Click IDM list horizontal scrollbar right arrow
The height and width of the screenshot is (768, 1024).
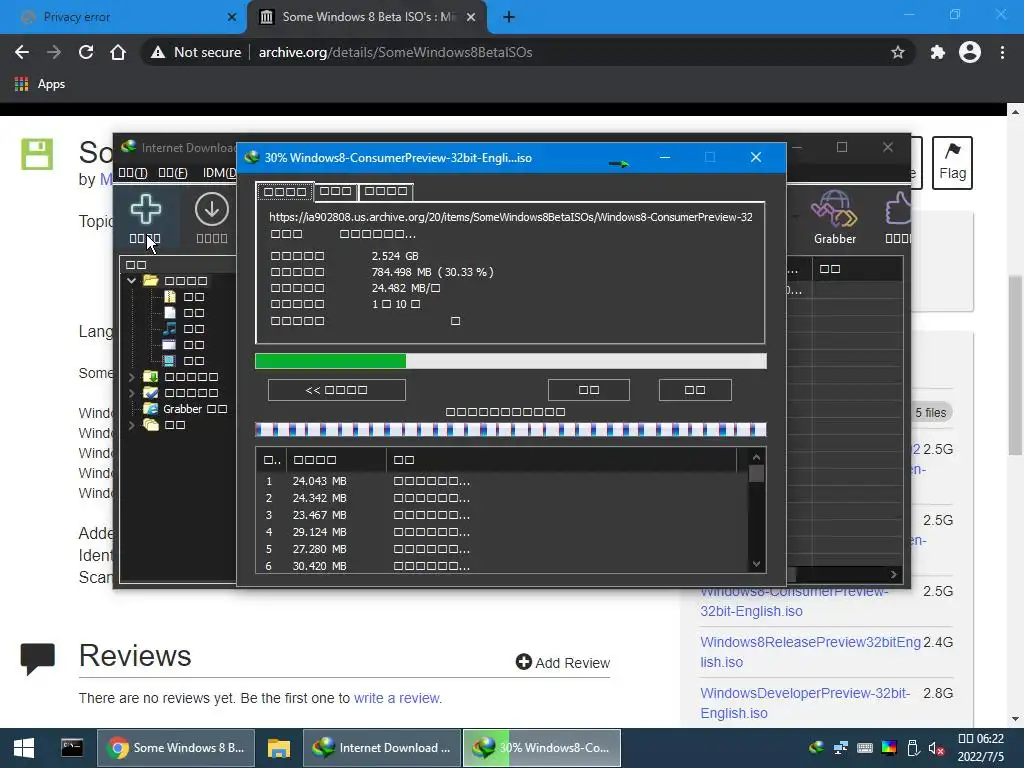pyautogui.click(x=894, y=574)
